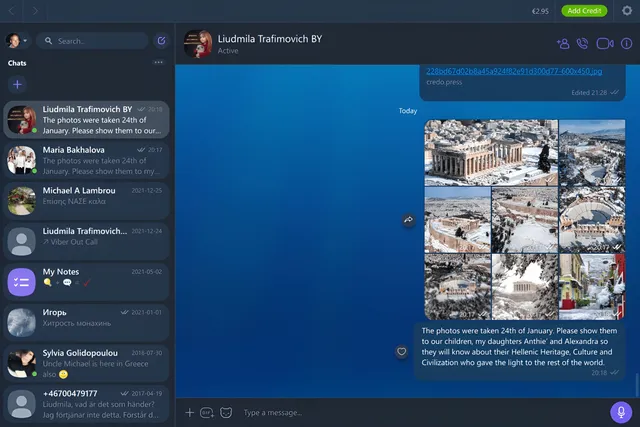Open the credo.press image link
The width and height of the screenshot is (640, 427).
tap(485, 72)
